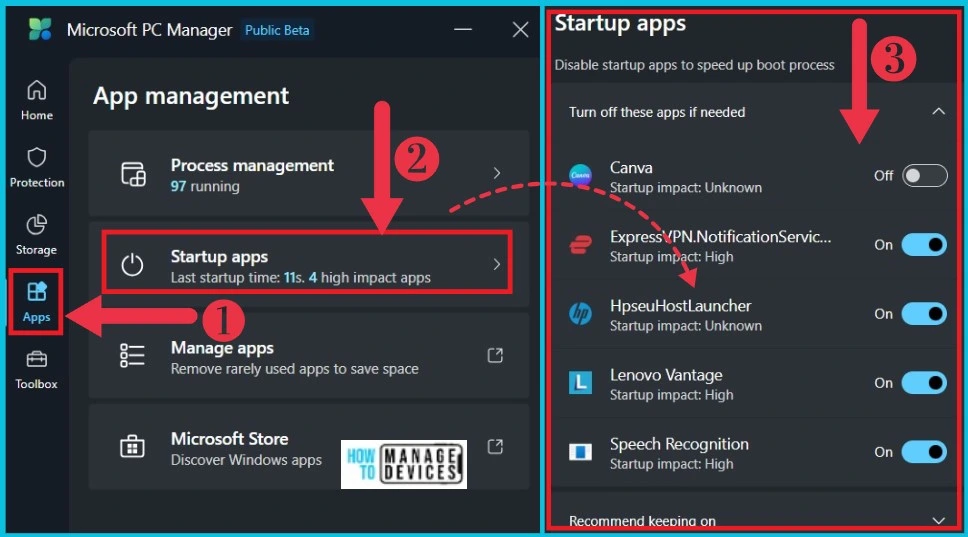
Task: Click the Speech Recognition app icon
Action: click(x=580, y=452)
